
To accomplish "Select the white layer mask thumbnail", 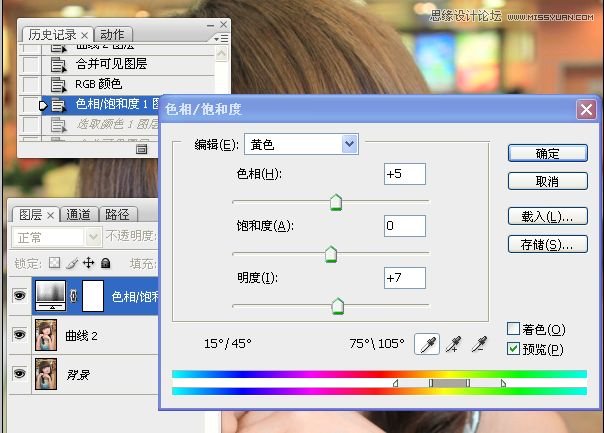I will [x=93, y=296].
